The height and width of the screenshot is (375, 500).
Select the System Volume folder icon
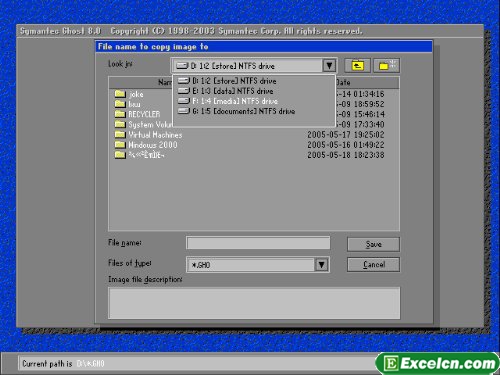[120, 125]
